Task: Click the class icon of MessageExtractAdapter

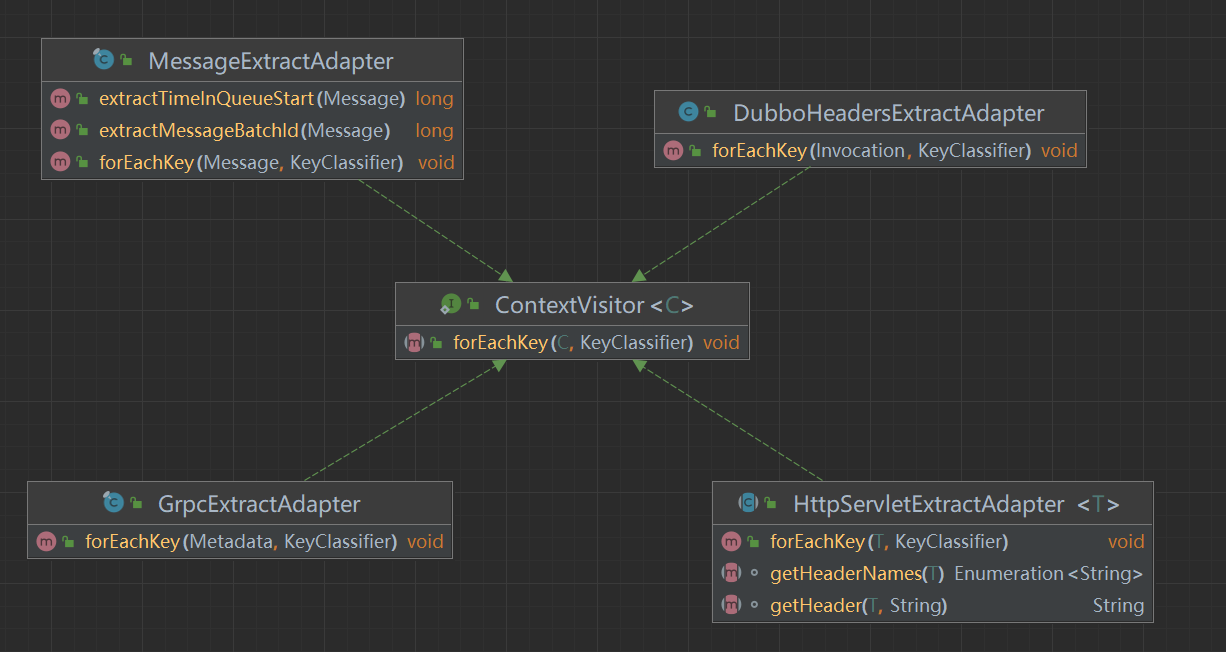Action: point(104,60)
